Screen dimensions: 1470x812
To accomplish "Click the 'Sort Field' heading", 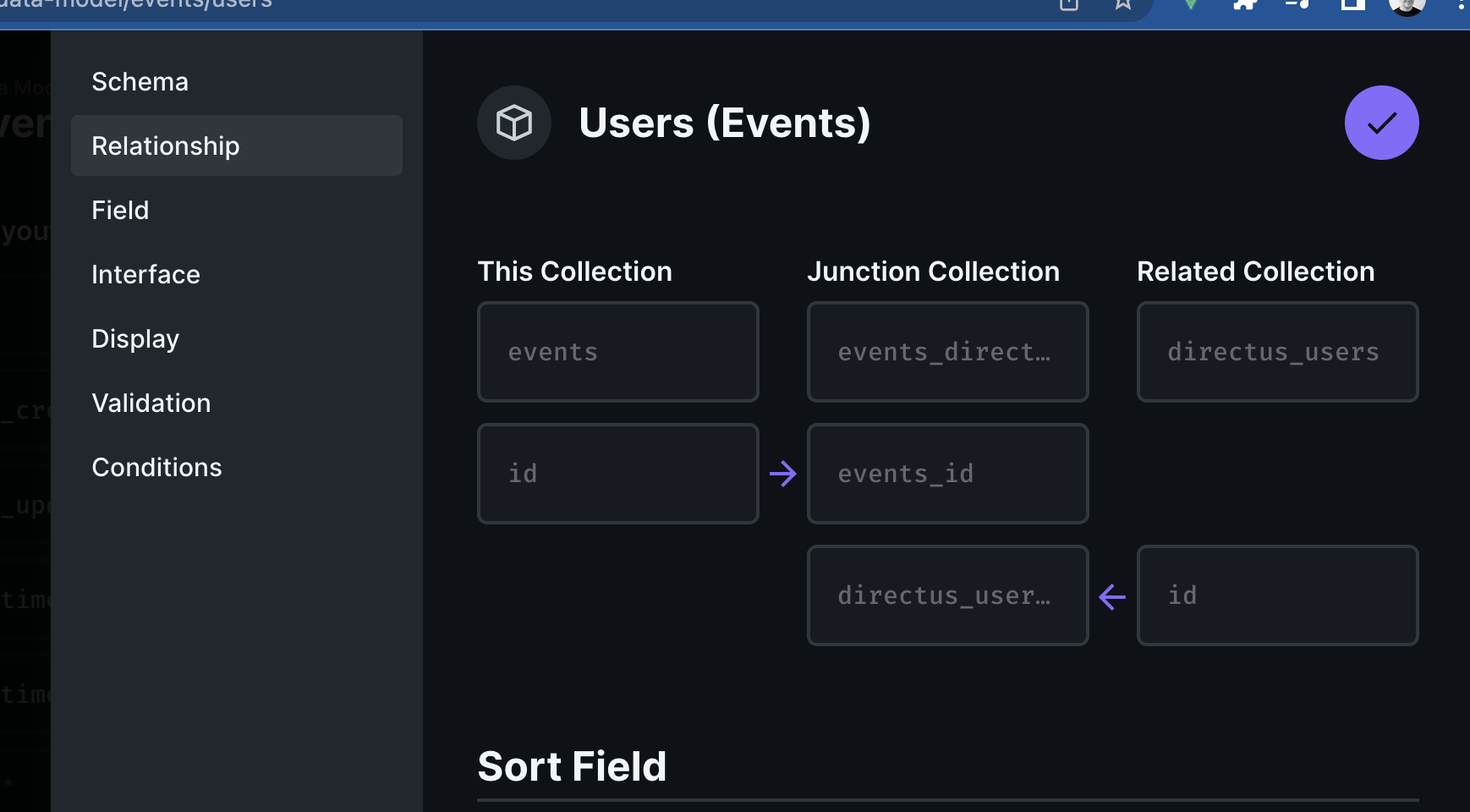I will [573, 766].
